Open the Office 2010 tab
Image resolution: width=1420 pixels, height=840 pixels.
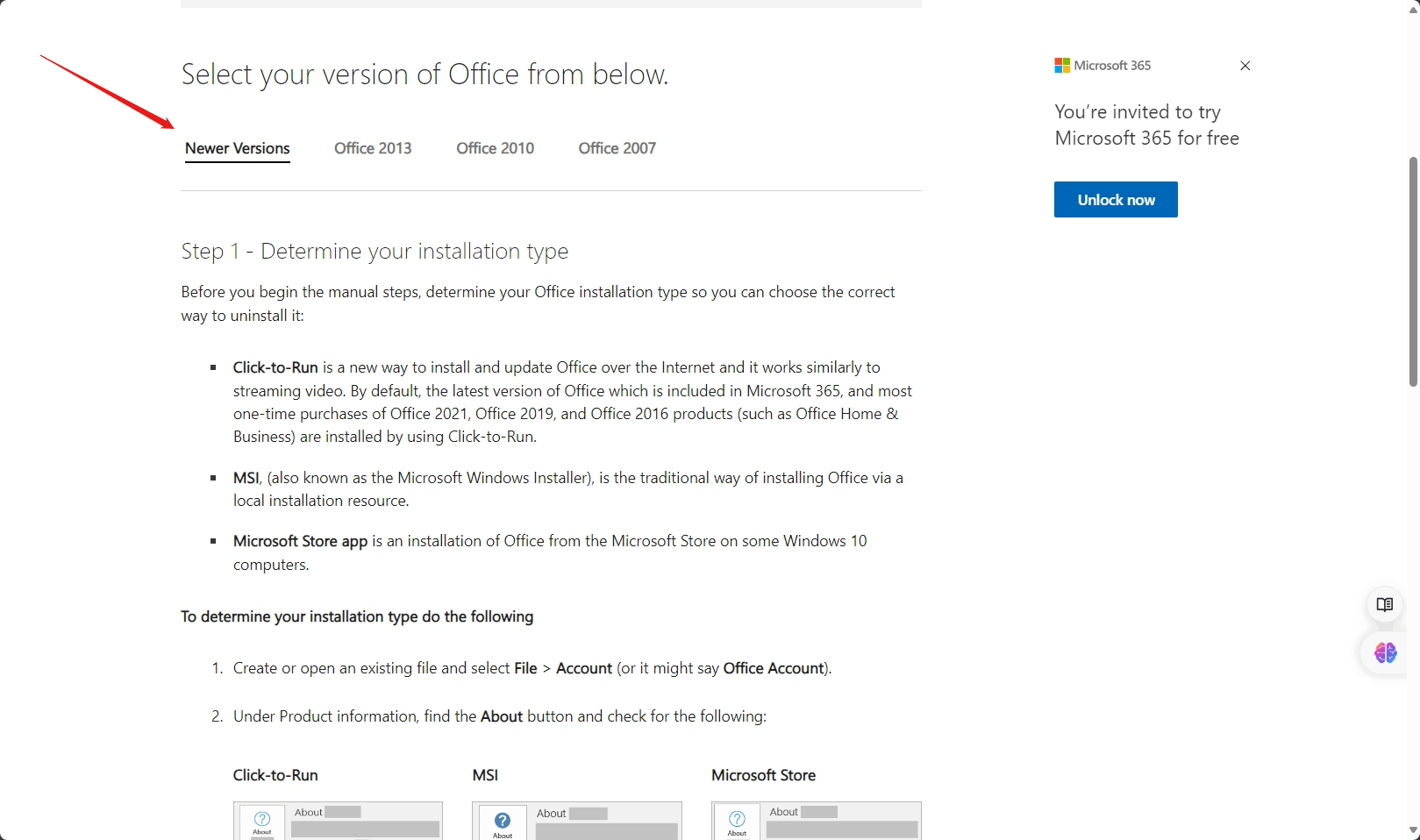[x=495, y=148]
